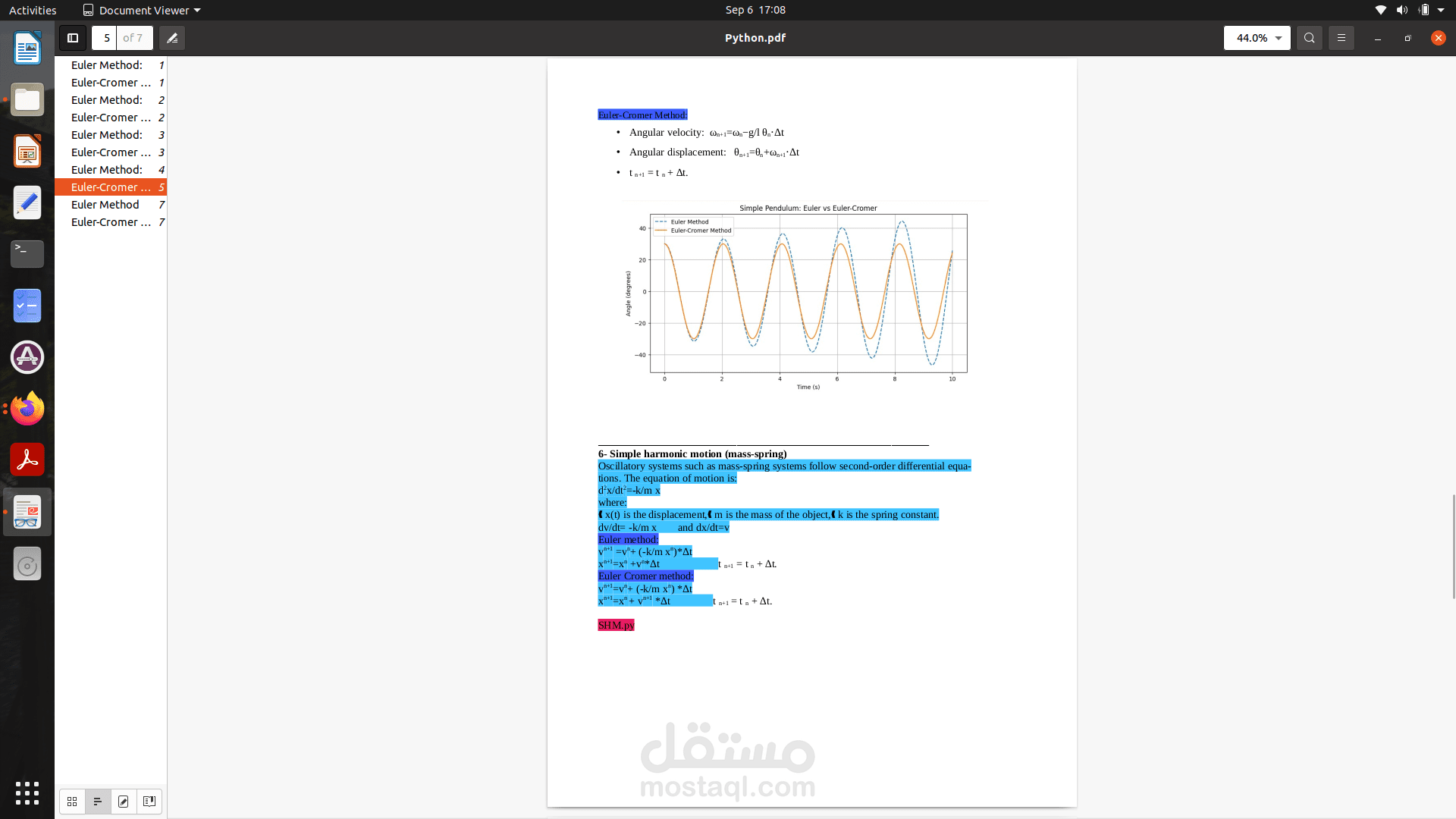1456x819 pixels.
Task: Click the vertical document scrollbar
Action: coord(1453,546)
